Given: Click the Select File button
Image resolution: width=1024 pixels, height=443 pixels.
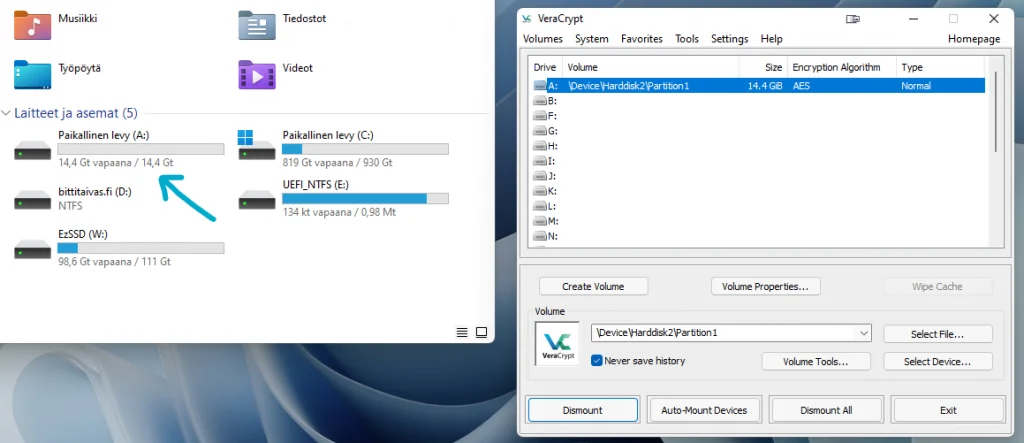Looking at the screenshot, I should 938,334.
